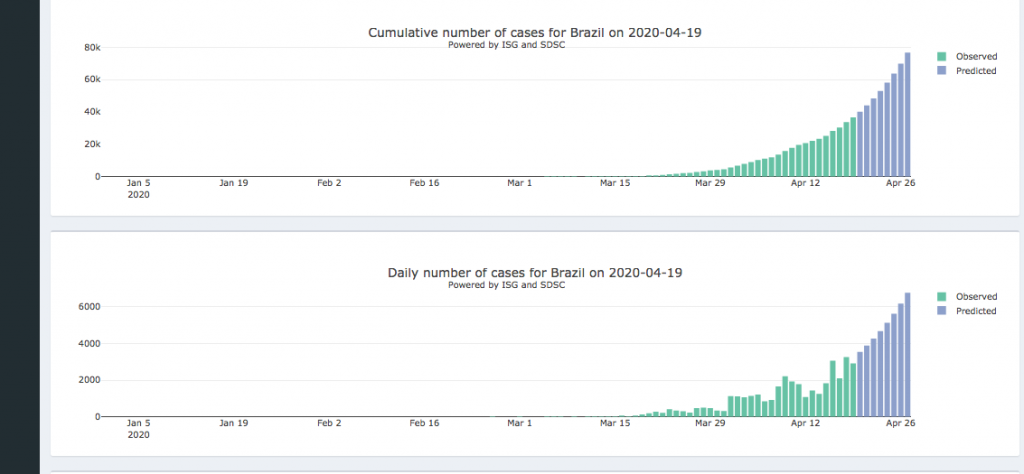Click green Observed swatch in cumulative legend
The height and width of the screenshot is (474, 1024).
coord(942,57)
